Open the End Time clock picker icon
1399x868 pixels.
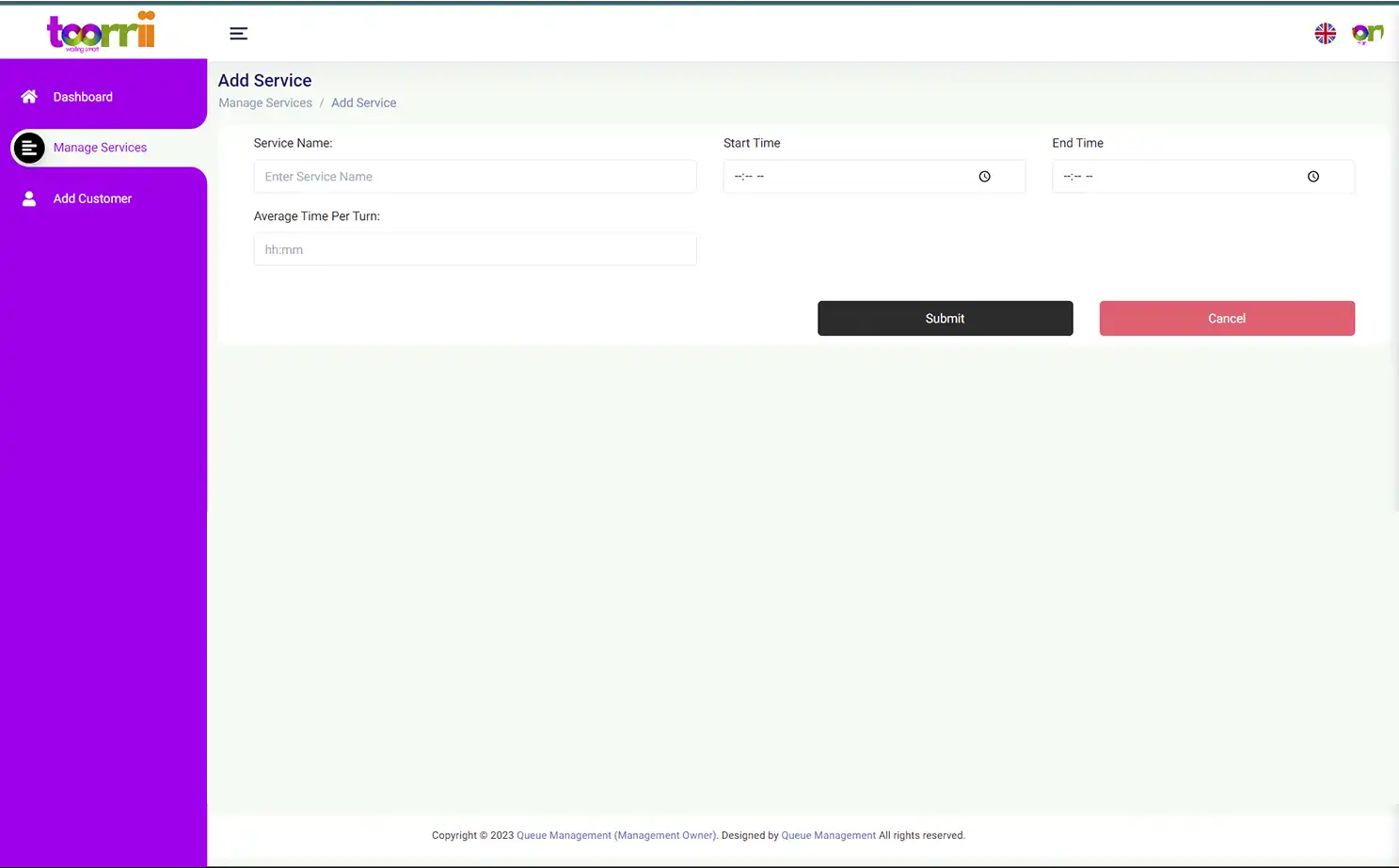point(1312,176)
